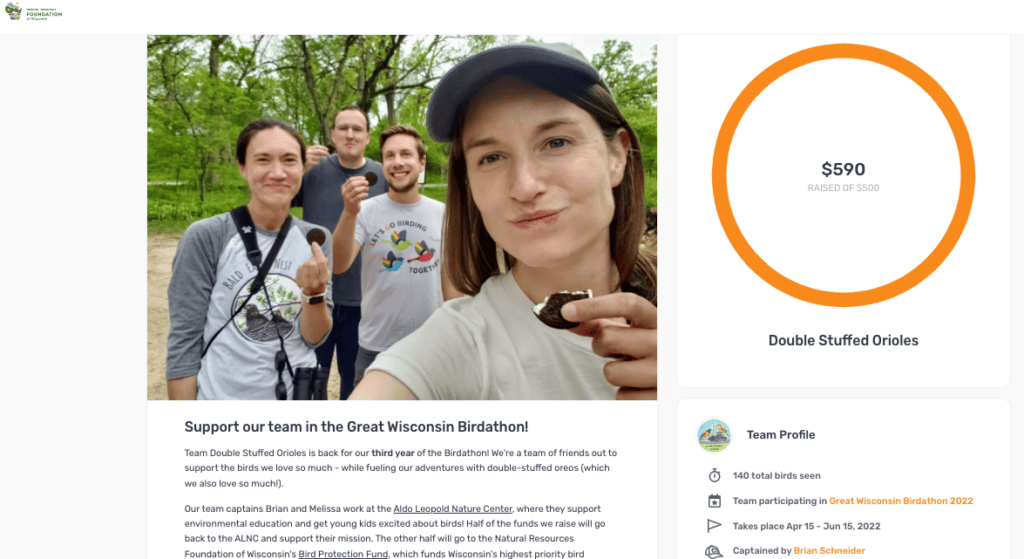This screenshot has height=559, width=1024.
Task: Click the bold 'third year' text
Action: pos(392,453)
